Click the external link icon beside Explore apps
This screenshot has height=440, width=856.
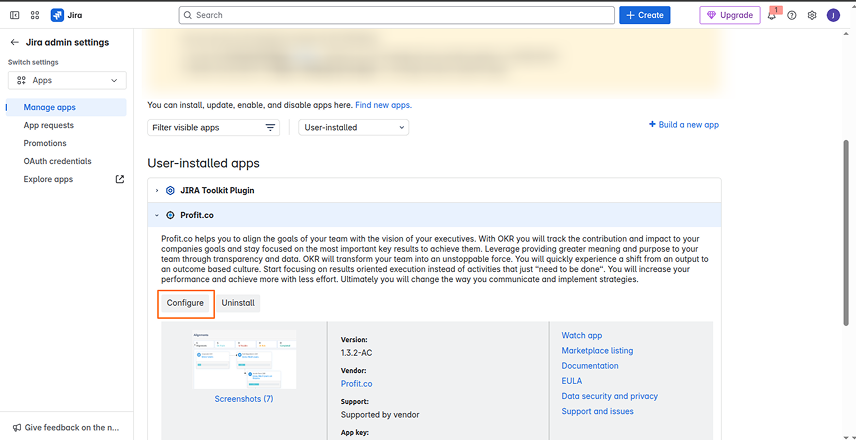(120, 179)
